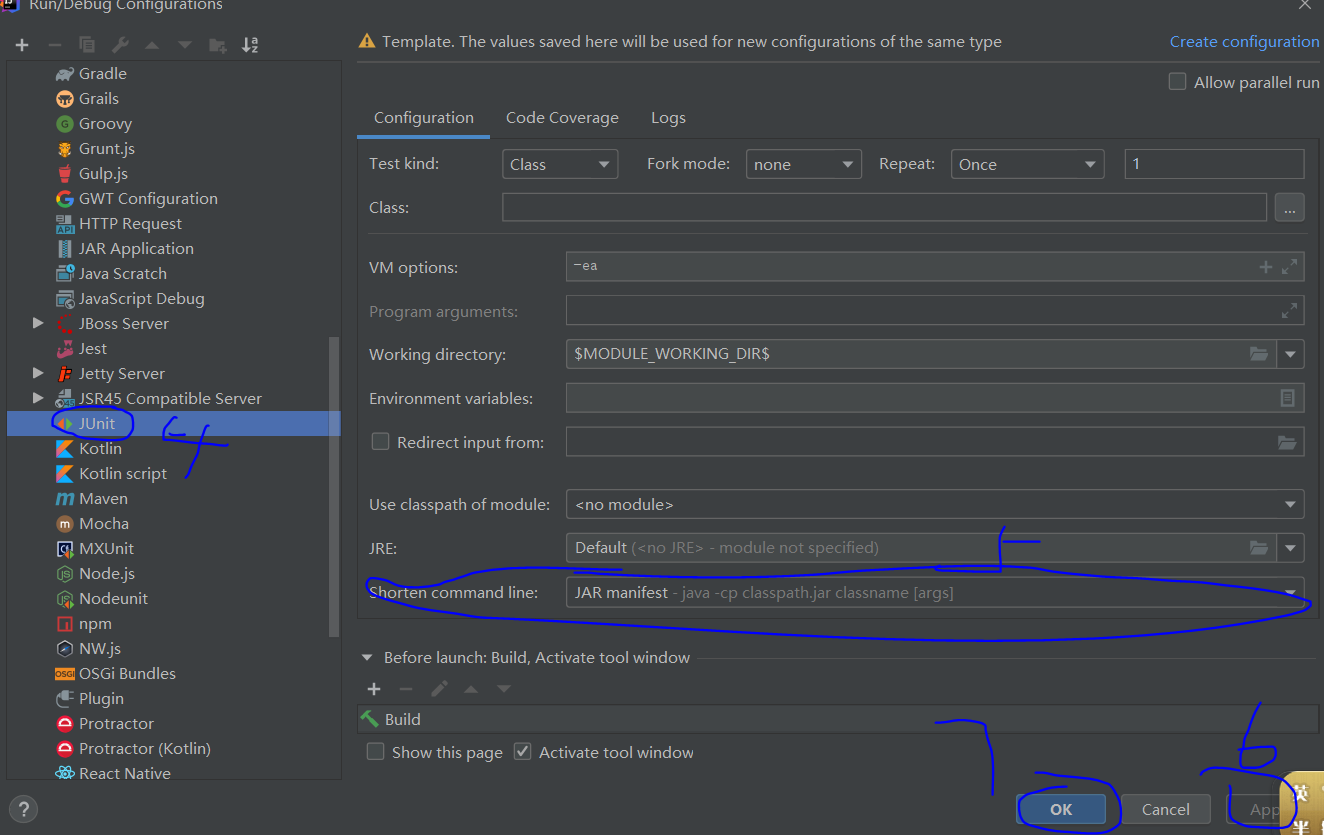Expand the JBoss Server tree node

[x=38, y=323]
